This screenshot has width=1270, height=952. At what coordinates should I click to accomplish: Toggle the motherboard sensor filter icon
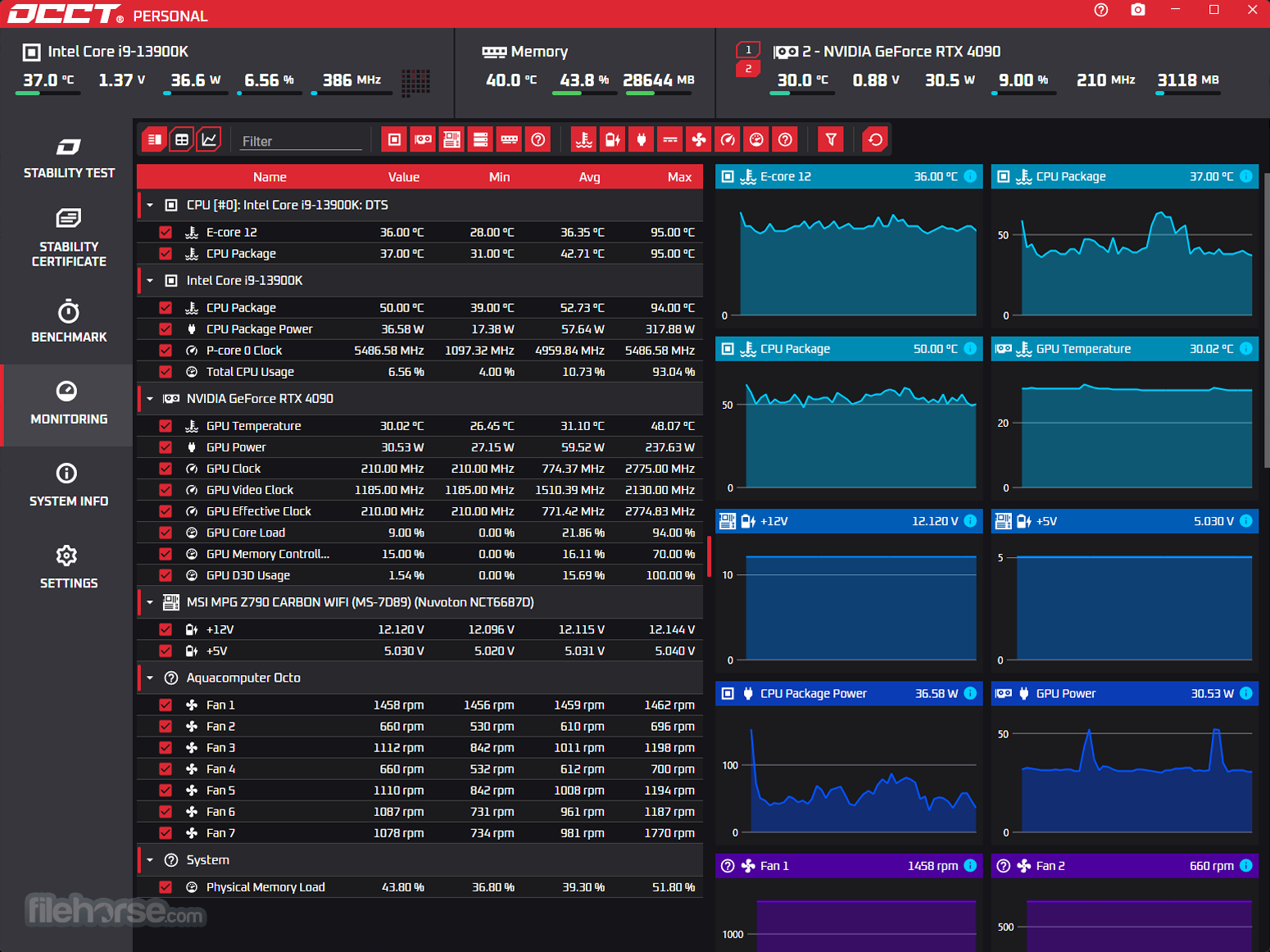click(451, 139)
